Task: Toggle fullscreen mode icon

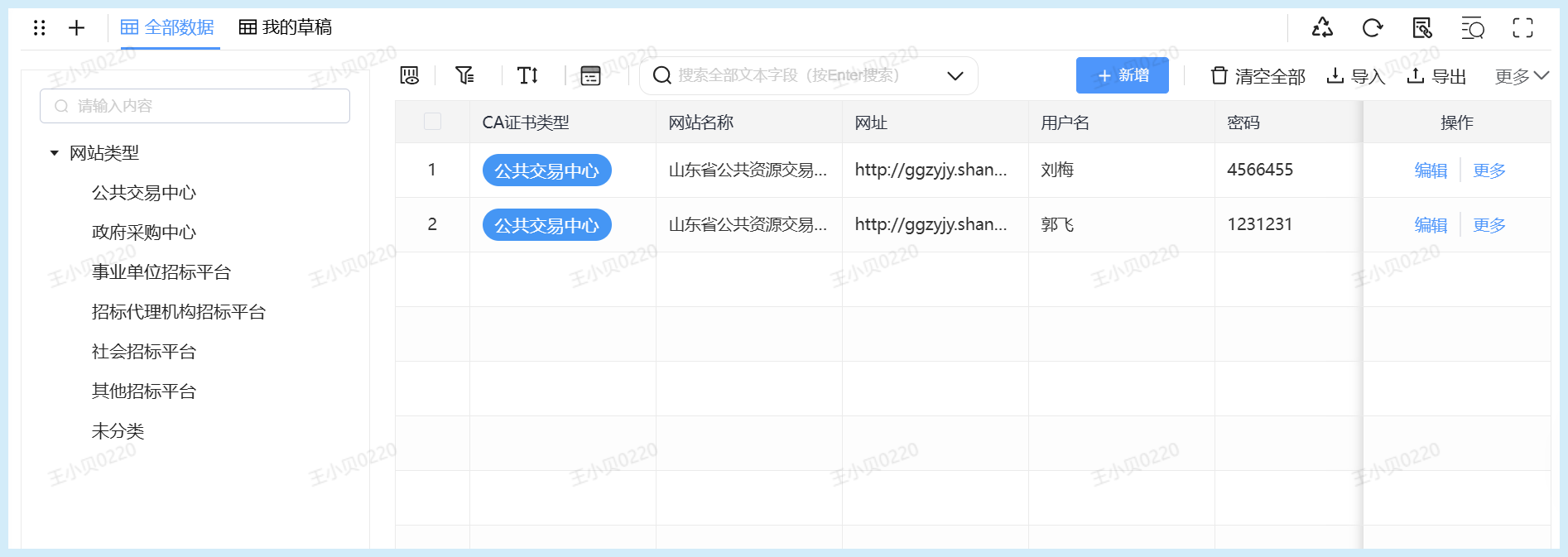Action: pos(1522,28)
